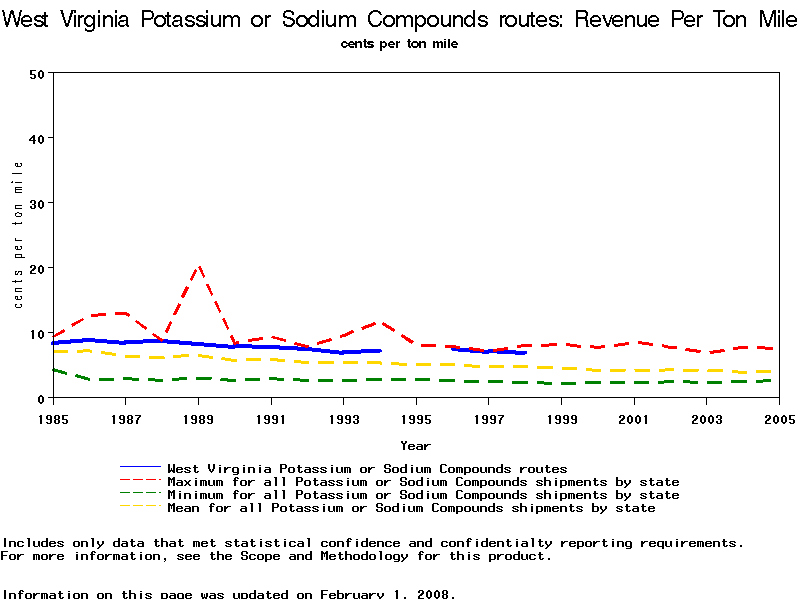Click the chart title about West Virginia routes
800x600 pixels.
tap(400, 20)
